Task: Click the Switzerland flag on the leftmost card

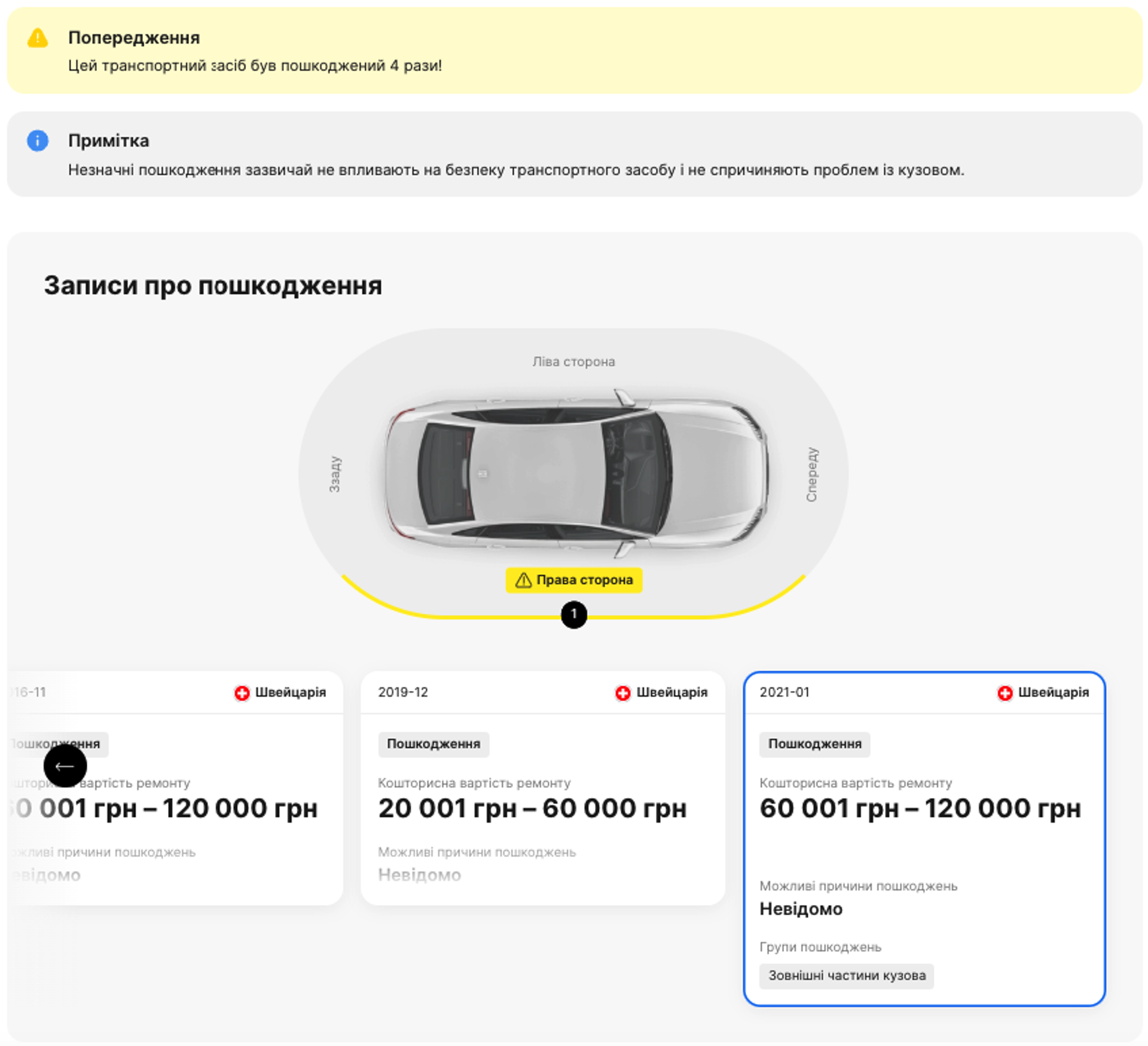Action: tap(242, 692)
